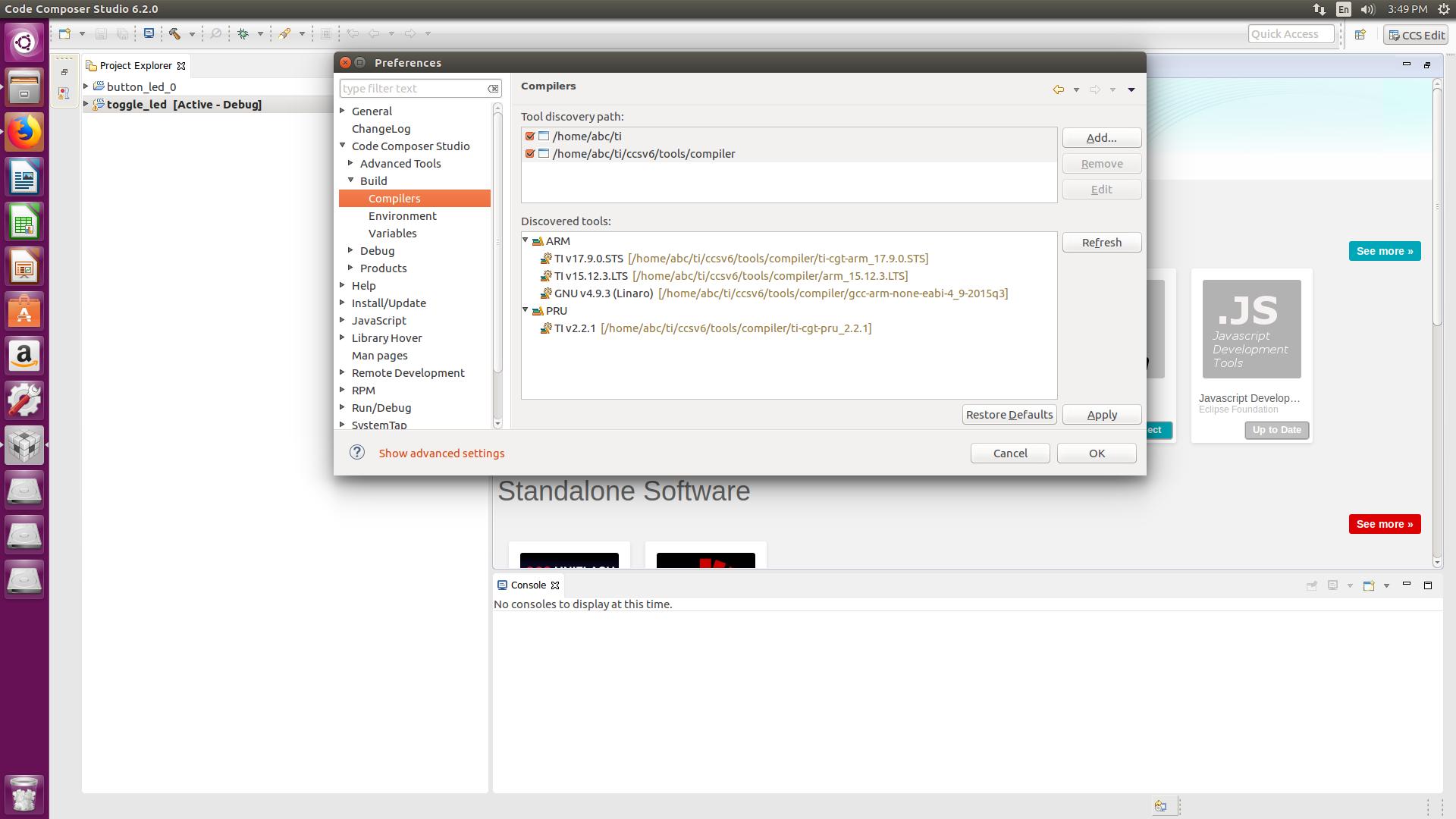
Task: Collapse the PRU tools group
Action: click(x=526, y=310)
